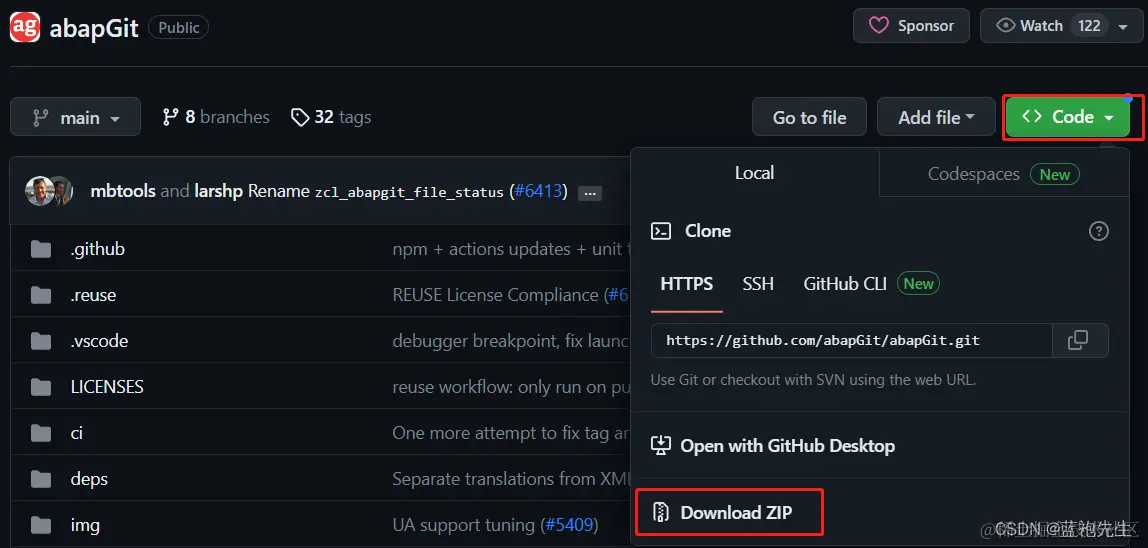Open the img folder
1148x548 pixels.
[85, 525]
